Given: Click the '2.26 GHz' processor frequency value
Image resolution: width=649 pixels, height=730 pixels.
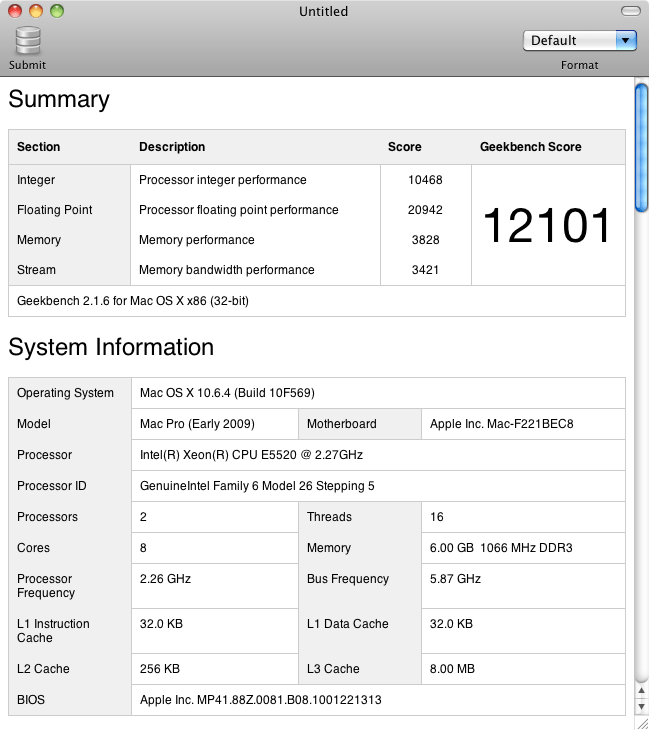Looking at the screenshot, I should (165, 579).
